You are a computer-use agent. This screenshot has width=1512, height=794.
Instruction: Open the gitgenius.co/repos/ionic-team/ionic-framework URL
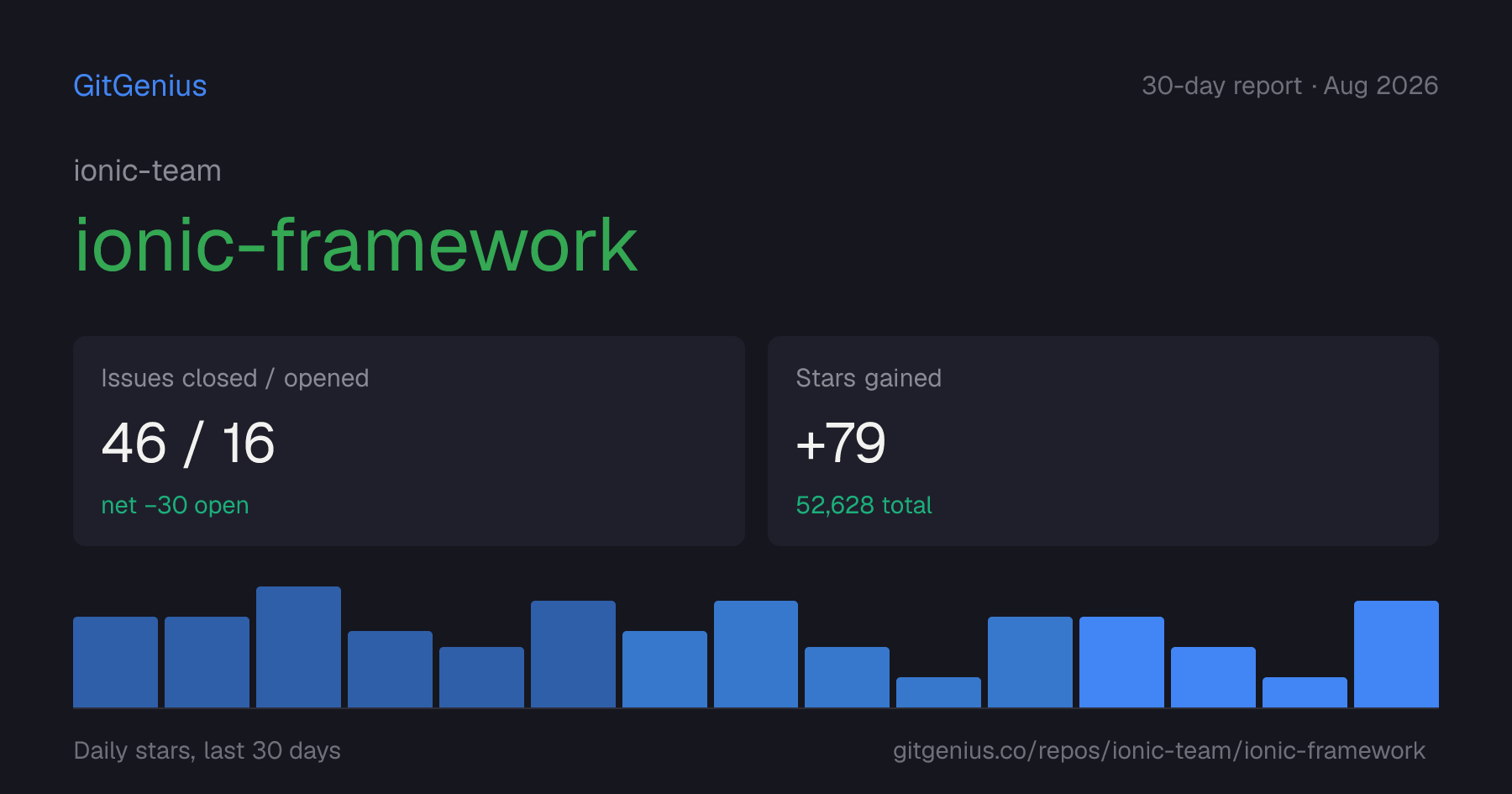click(x=1159, y=750)
